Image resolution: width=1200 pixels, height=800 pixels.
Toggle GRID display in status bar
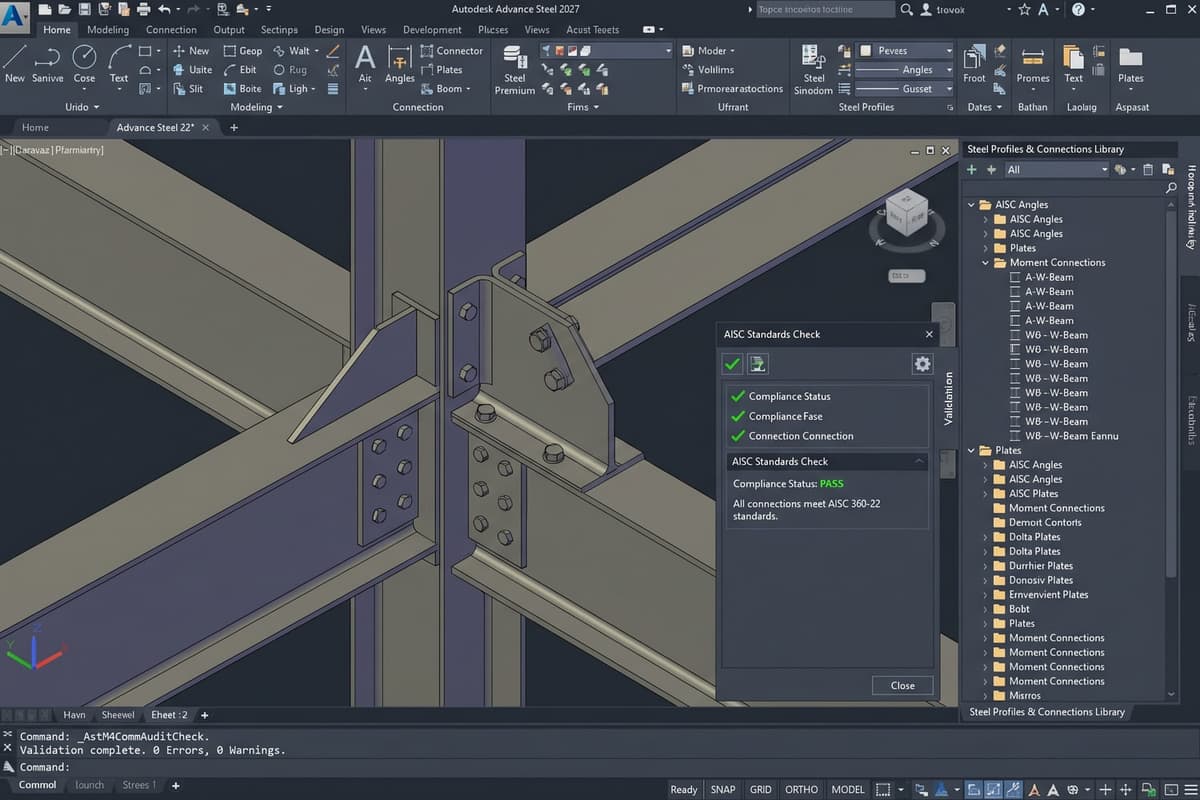pos(761,789)
